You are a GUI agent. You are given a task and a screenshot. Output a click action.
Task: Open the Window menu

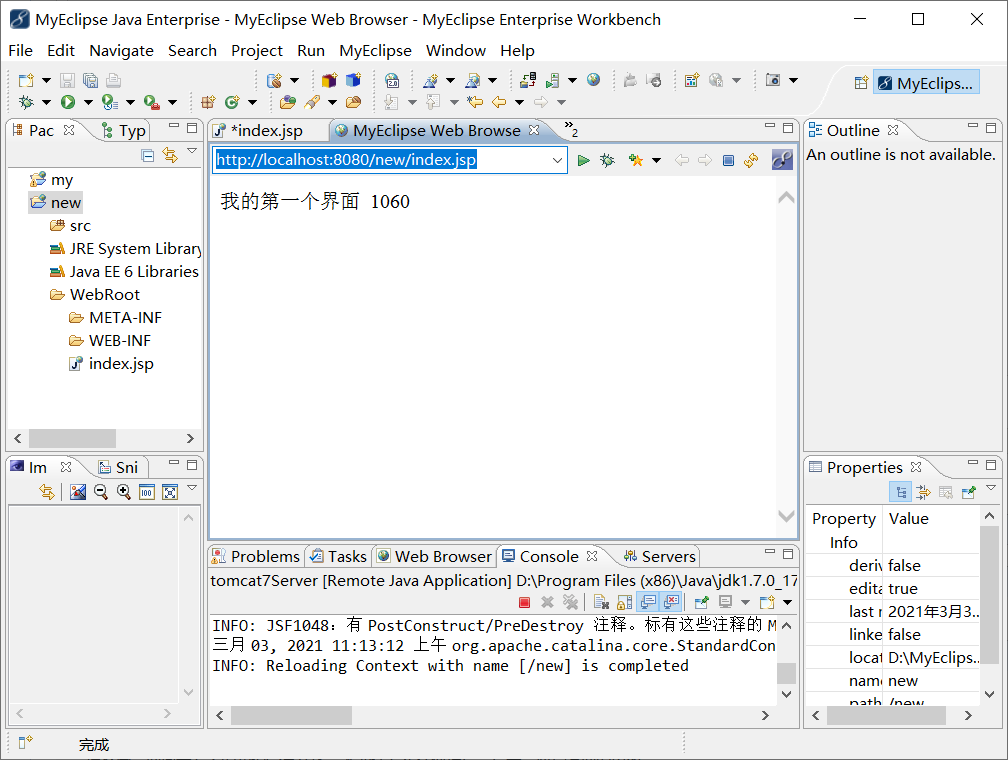(x=455, y=50)
